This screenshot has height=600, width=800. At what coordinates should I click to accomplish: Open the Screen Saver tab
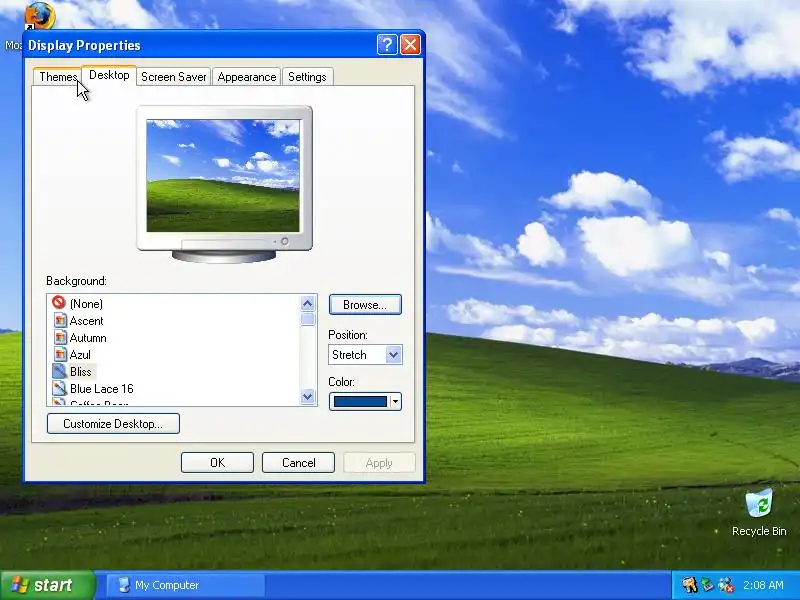click(x=173, y=77)
